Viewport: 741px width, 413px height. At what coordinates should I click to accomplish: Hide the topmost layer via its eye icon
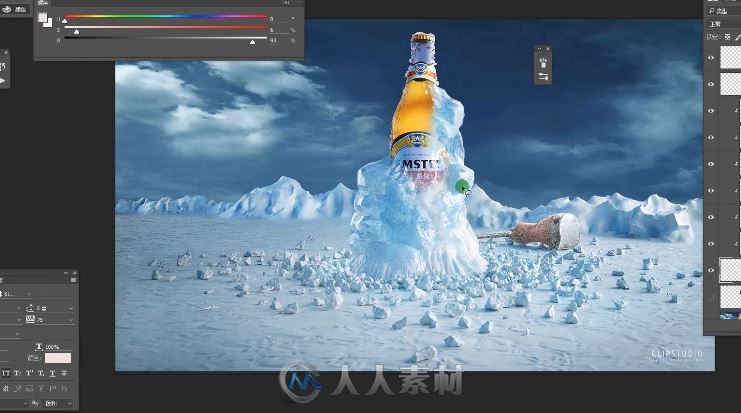coord(711,58)
